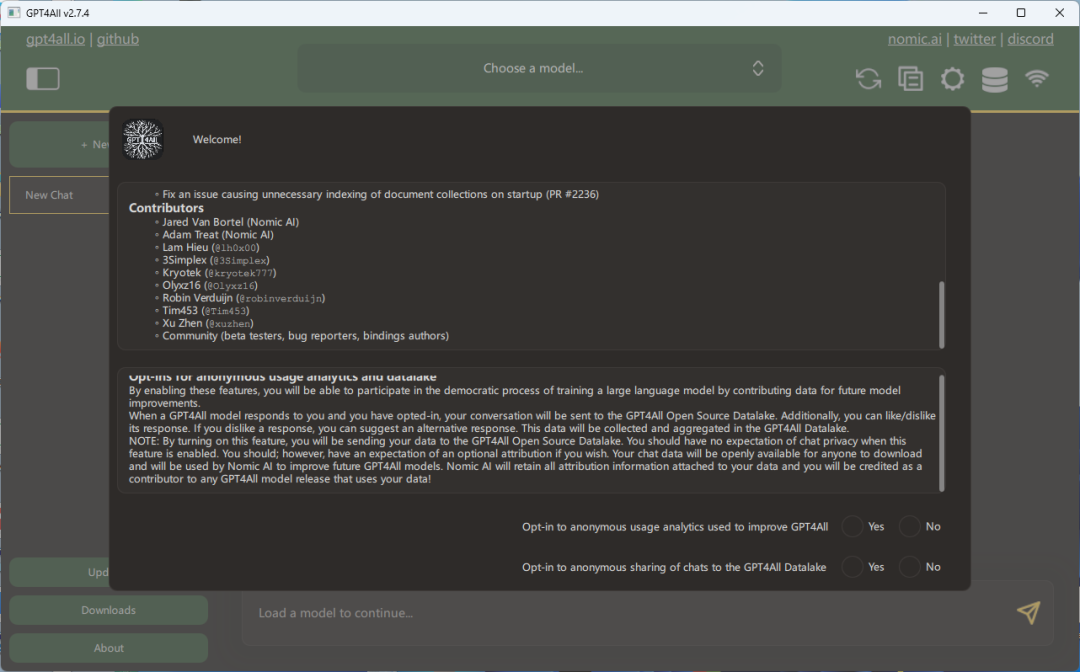
Task: Click contributor Olyxz16 text
Action: [209, 285]
